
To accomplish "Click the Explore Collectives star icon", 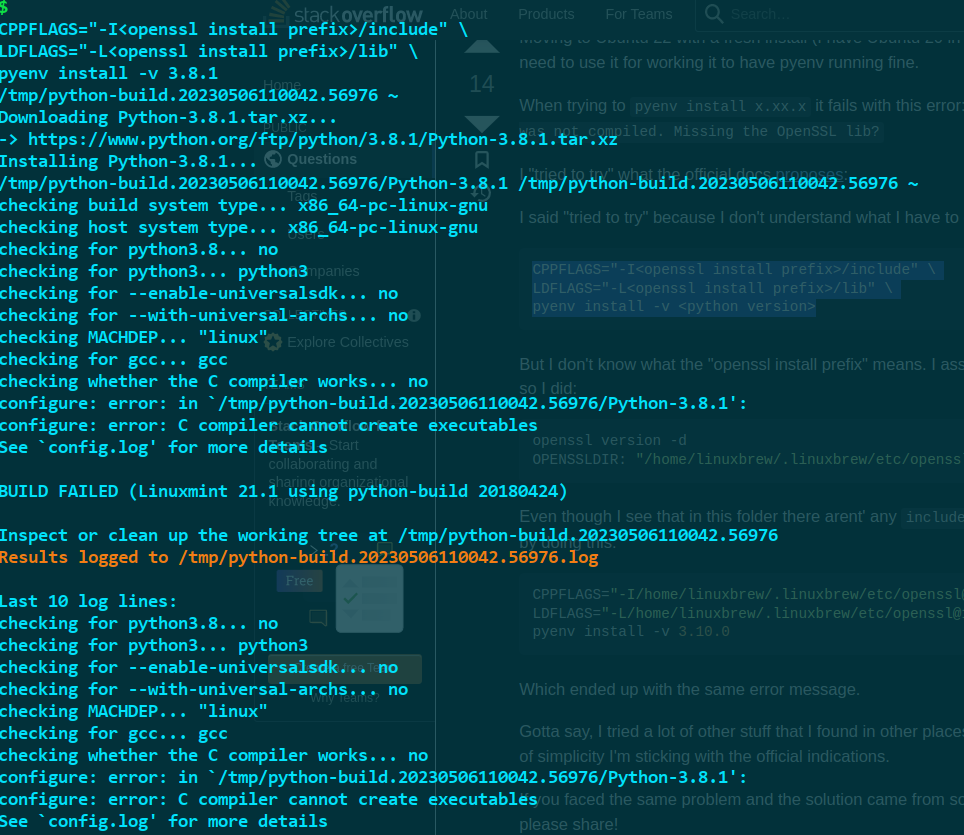I will (273, 342).
